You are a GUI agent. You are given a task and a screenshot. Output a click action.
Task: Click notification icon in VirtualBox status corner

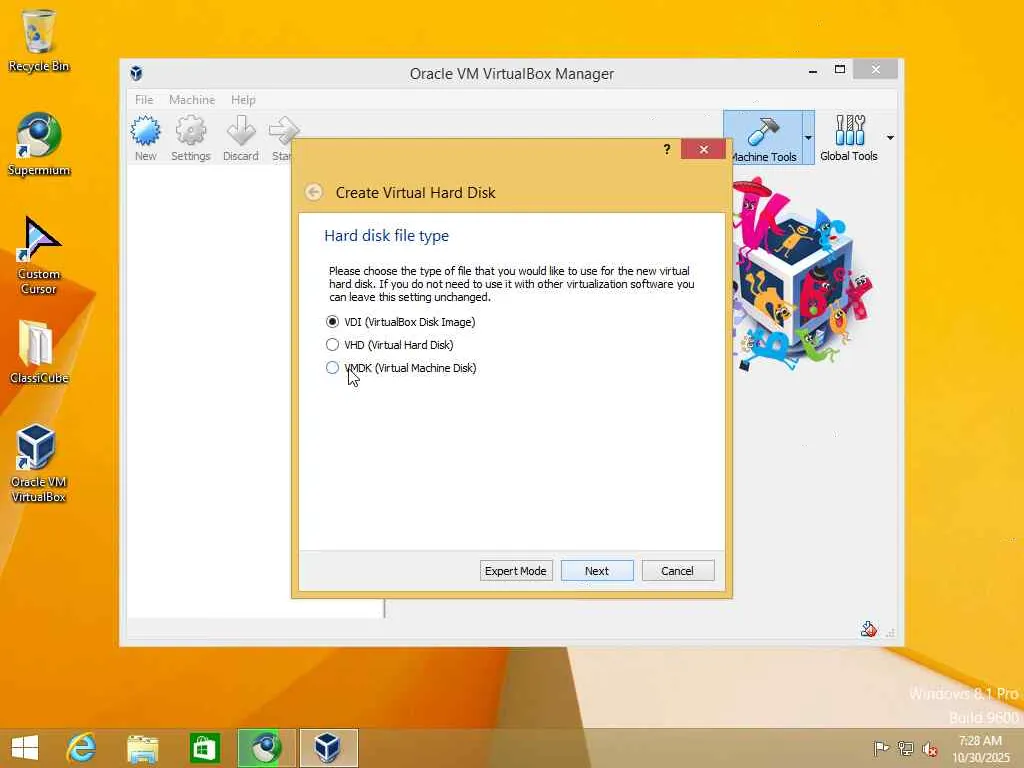point(869,629)
